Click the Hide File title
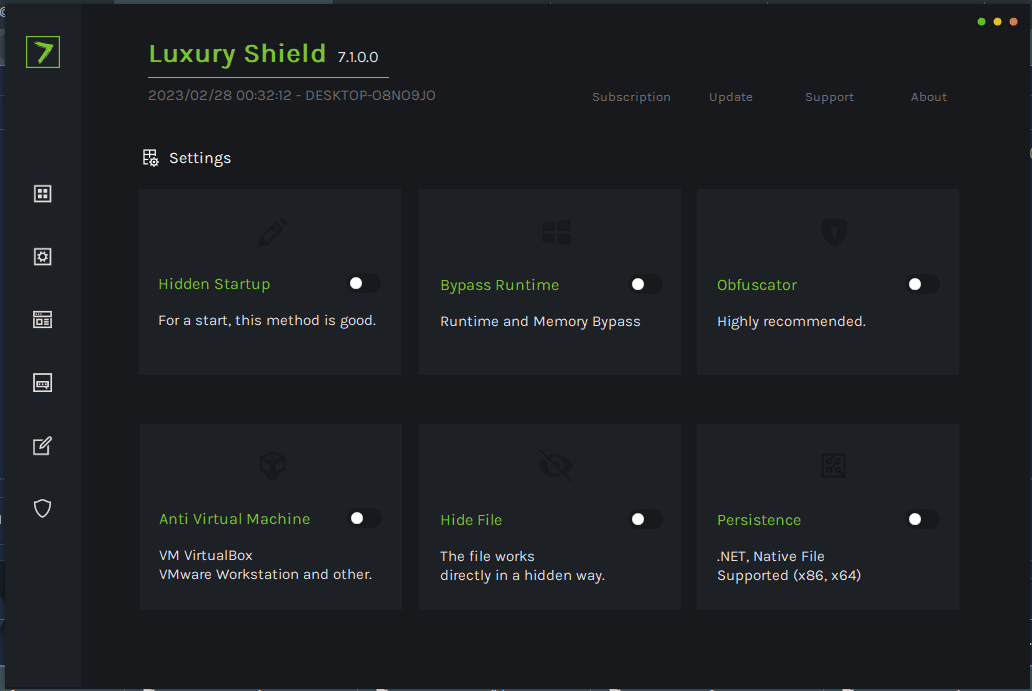This screenshot has height=691, width=1032. pyautogui.click(x=471, y=520)
